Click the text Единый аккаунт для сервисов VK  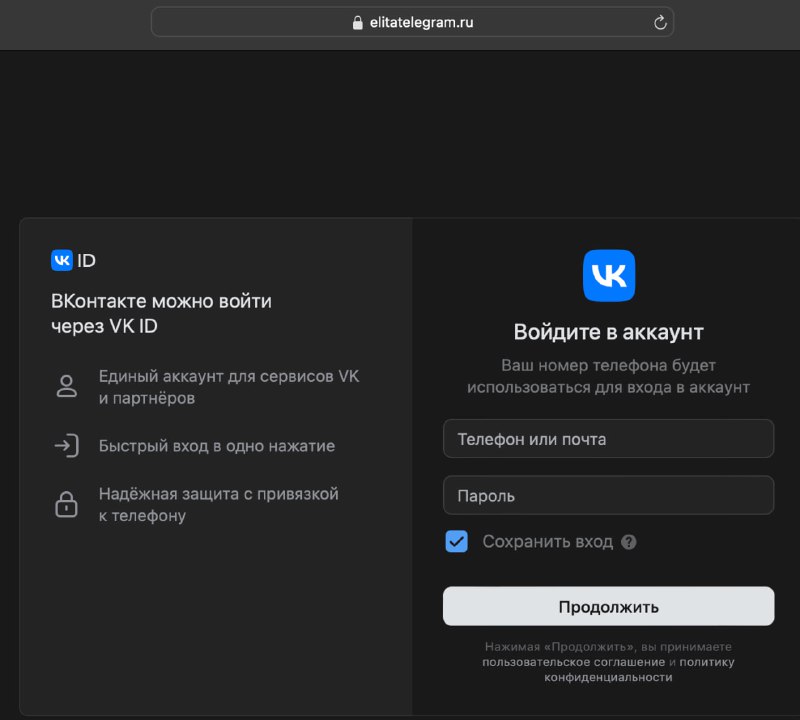(229, 376)
